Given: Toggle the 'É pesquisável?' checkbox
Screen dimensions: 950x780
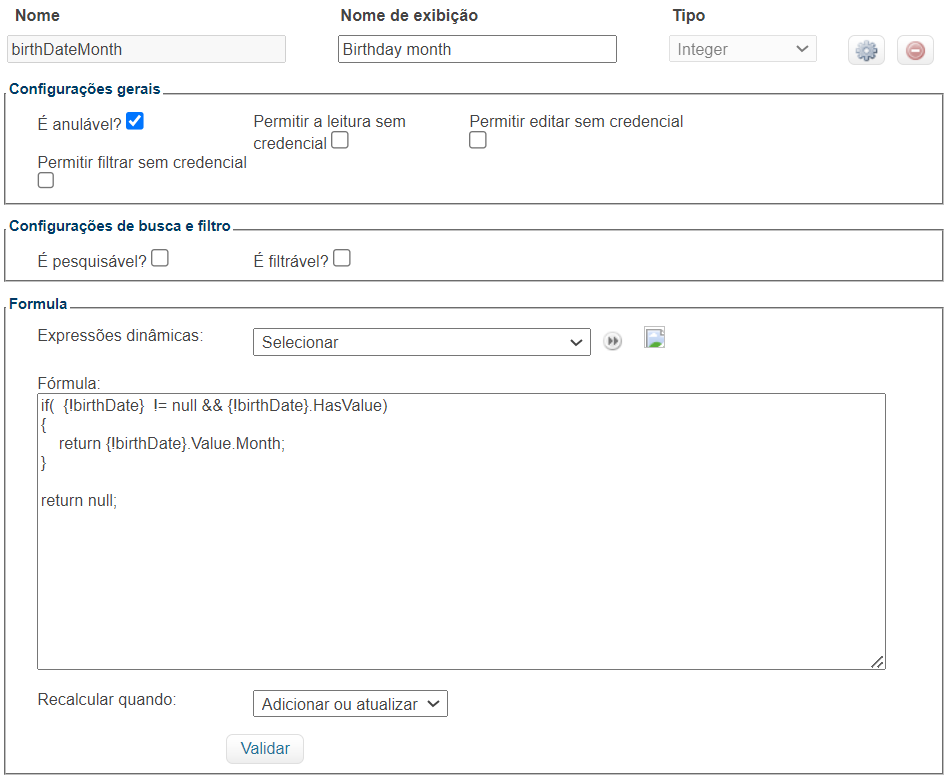Looking at the screenshot, I should [x=160, y=258].
